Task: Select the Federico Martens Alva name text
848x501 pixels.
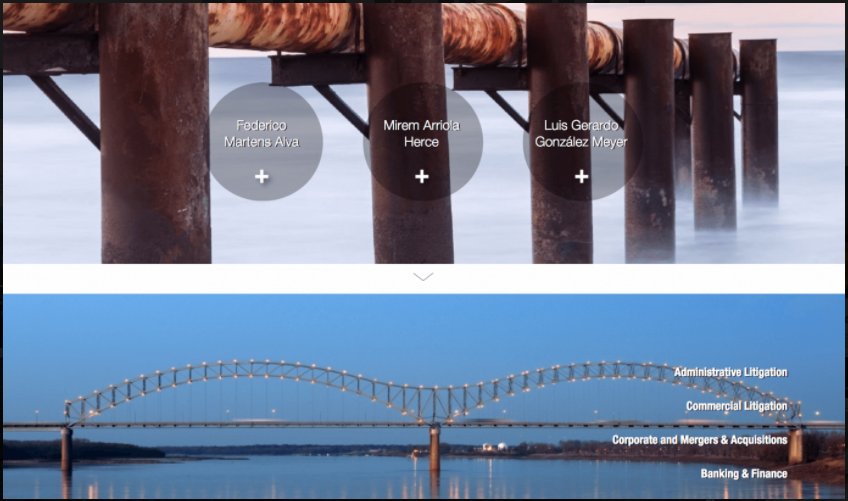Action: (262, 134)
